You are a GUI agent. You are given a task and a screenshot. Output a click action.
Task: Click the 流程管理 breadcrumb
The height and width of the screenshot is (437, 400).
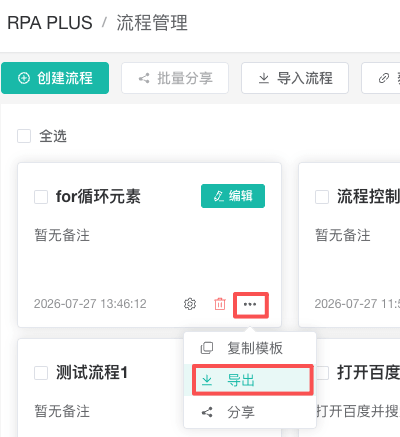tap(152, 23)
